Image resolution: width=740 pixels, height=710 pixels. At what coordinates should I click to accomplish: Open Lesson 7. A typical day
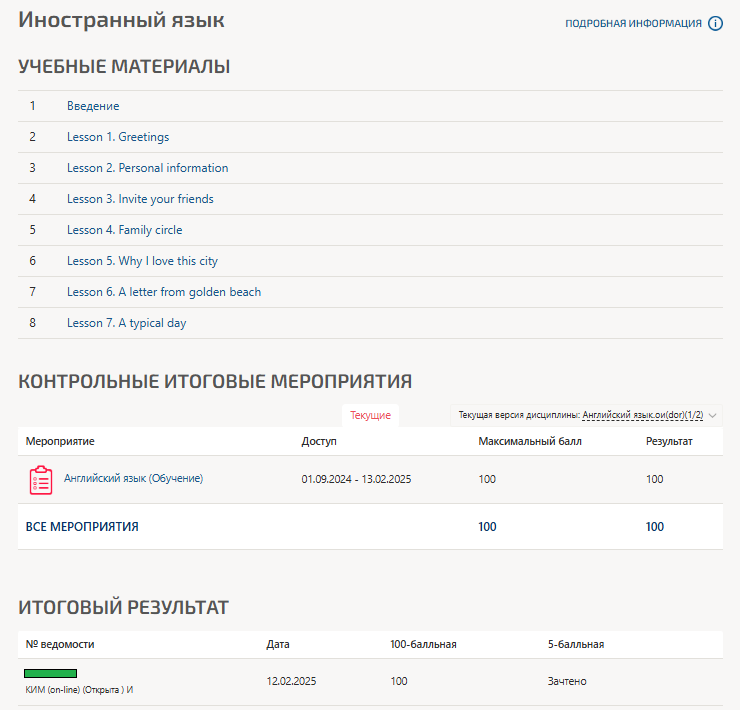point(126,323)
